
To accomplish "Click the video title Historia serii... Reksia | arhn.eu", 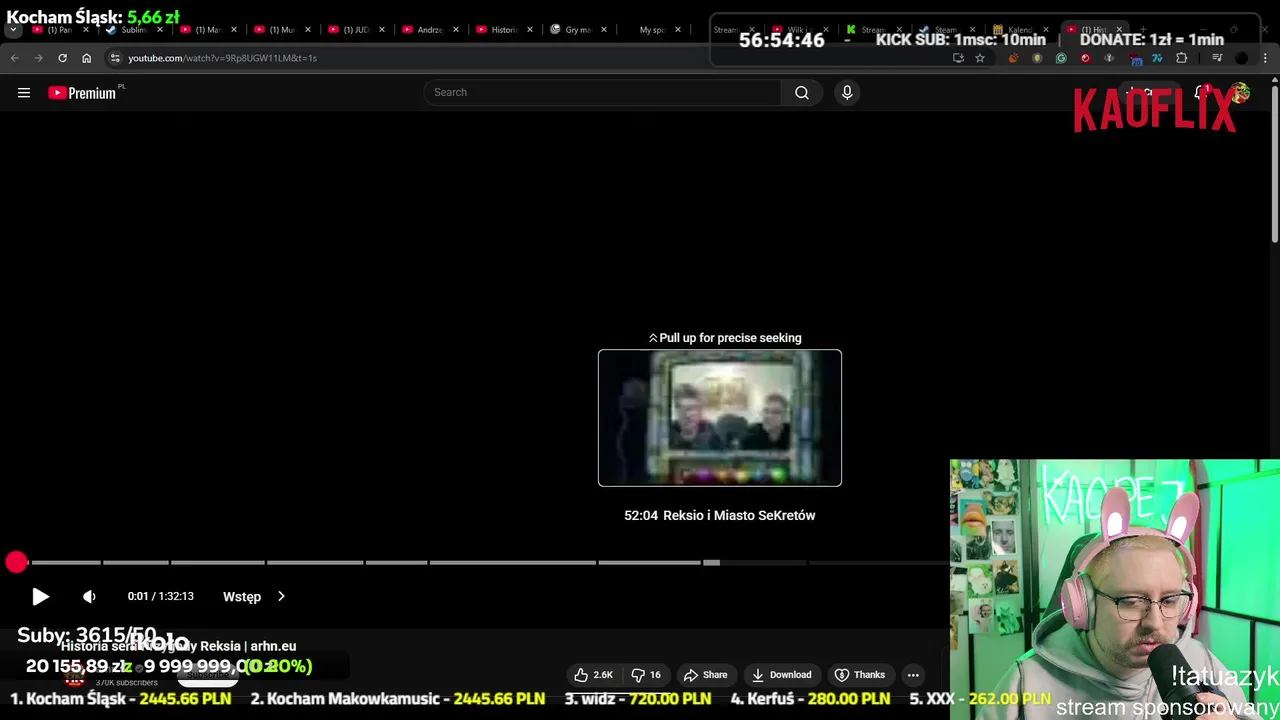I will 178,646.
